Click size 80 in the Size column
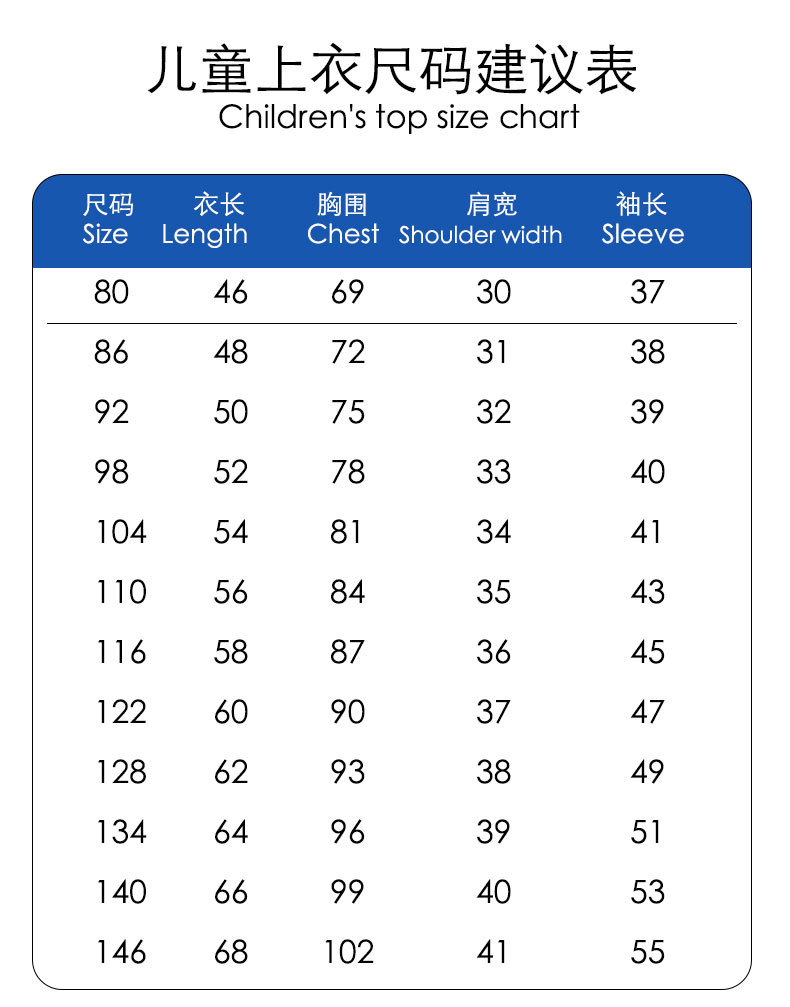This screenshot has height=1007, width=790. 111,292
